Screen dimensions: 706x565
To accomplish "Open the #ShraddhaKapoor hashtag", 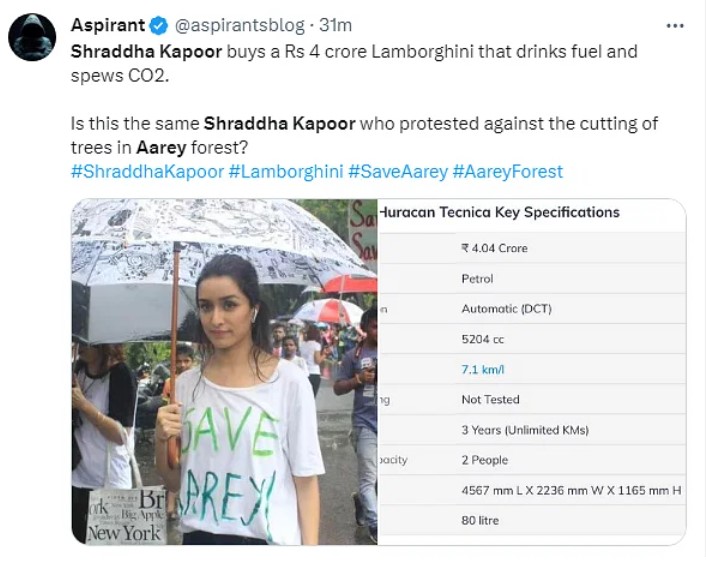I will tap(147, 171).
